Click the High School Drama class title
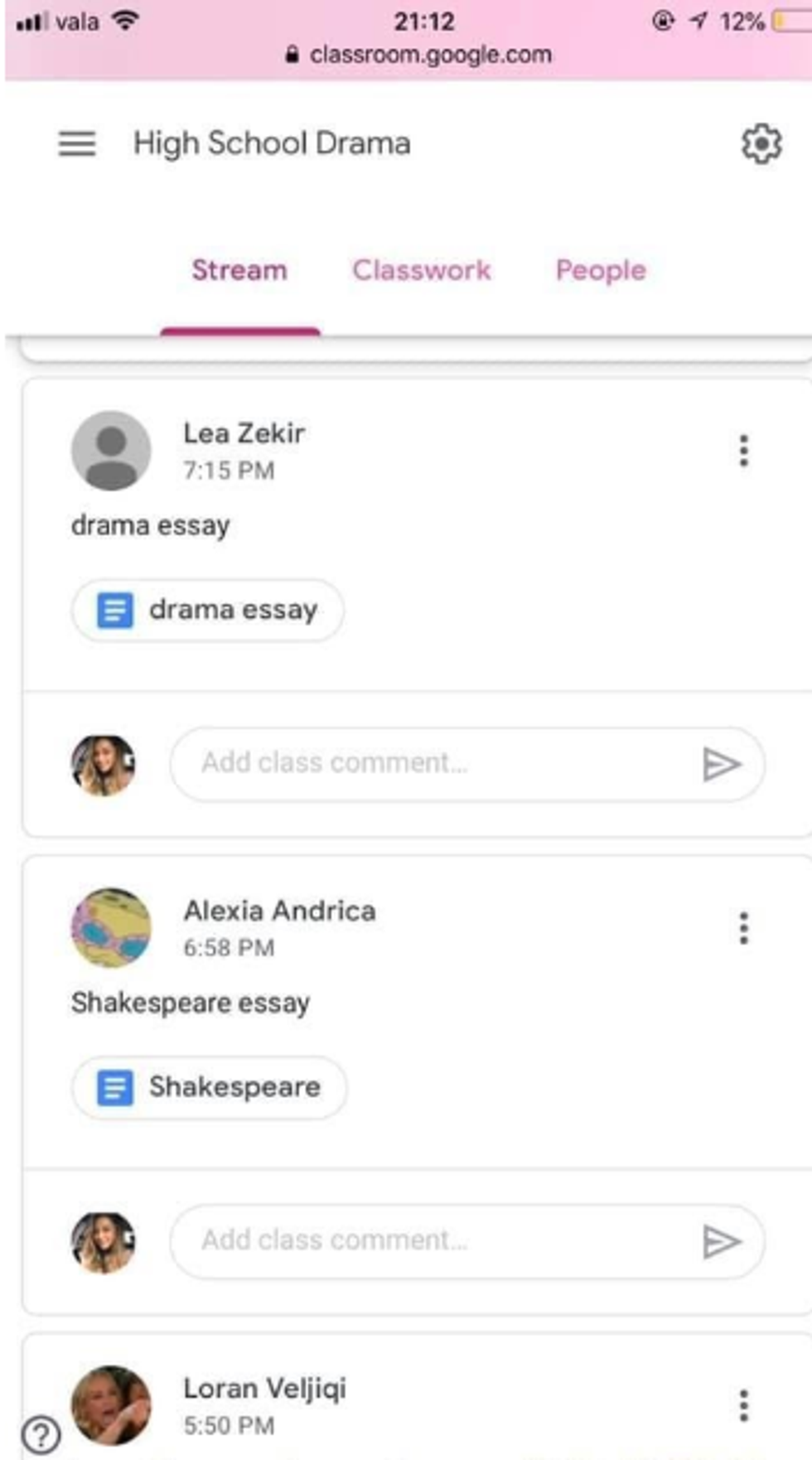 pyautogui.click(x=272, y=144)
